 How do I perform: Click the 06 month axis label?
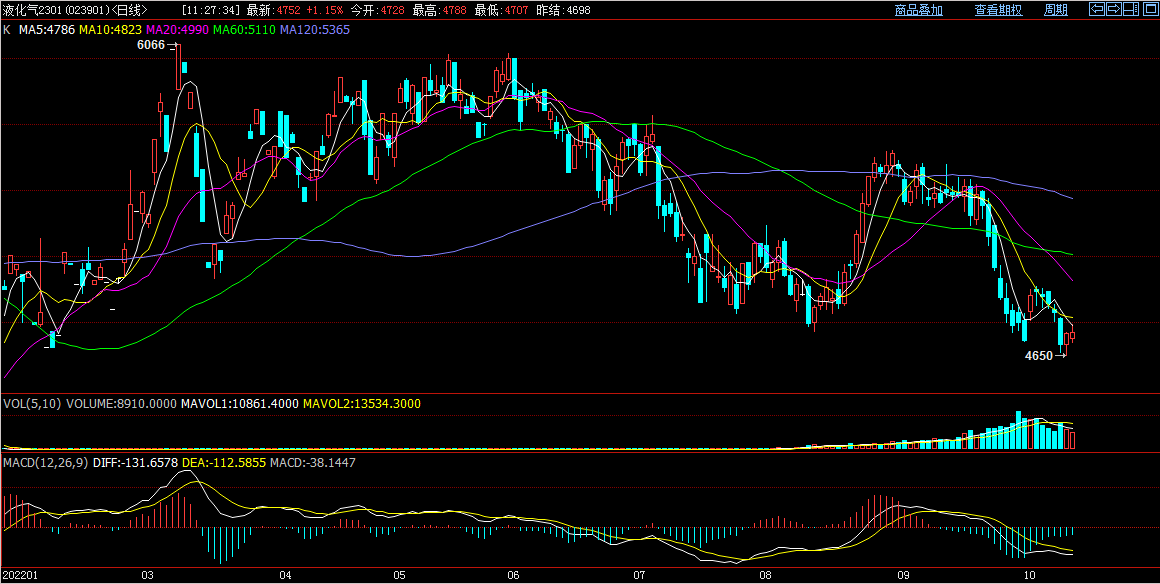point(514,575)
